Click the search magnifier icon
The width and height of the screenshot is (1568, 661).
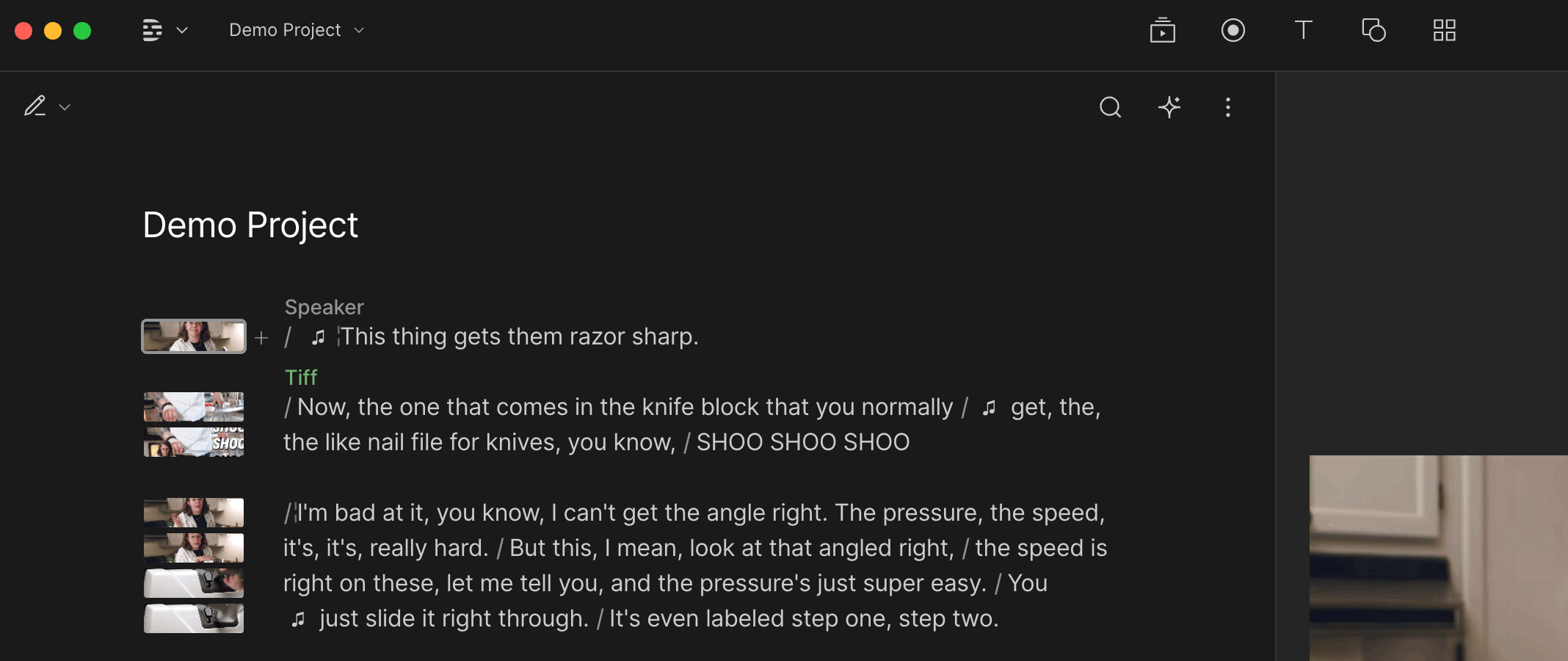(1110, 107)
